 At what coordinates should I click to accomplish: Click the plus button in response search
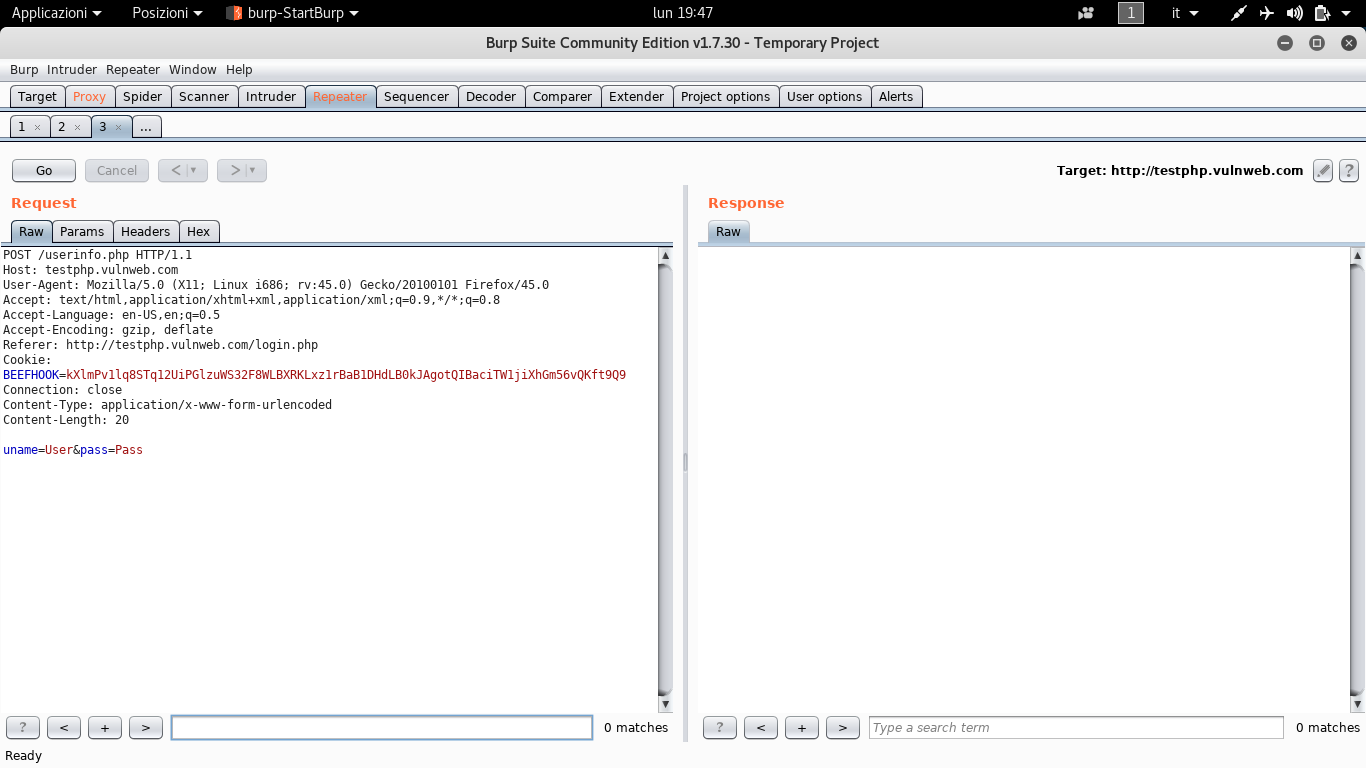802,728
